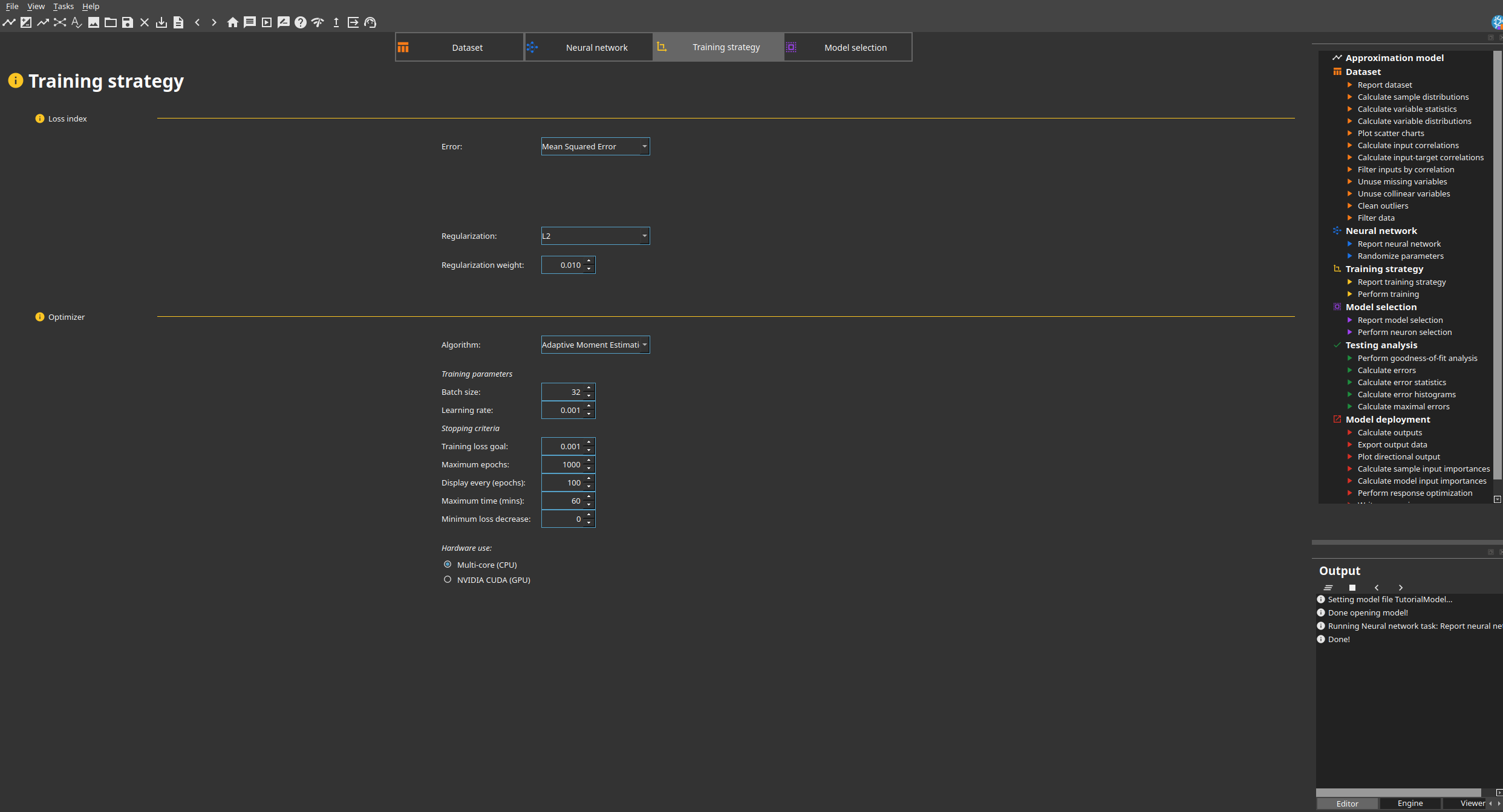This screenshot has height=812, width=1503.
Task: Switch to the Model selection tab
Action: [x=848, y=47]
